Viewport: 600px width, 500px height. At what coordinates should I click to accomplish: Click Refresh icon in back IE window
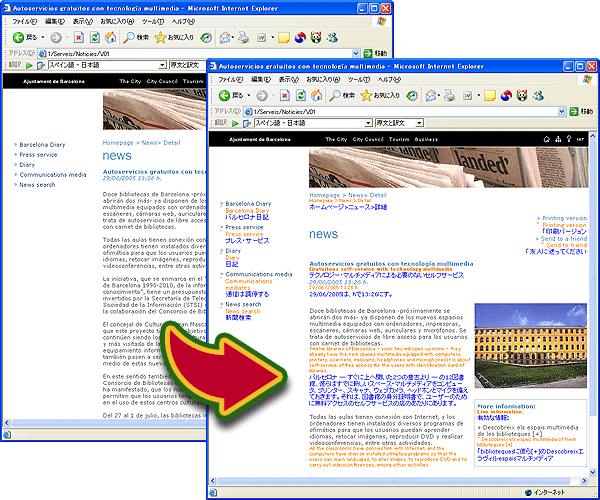95,37
